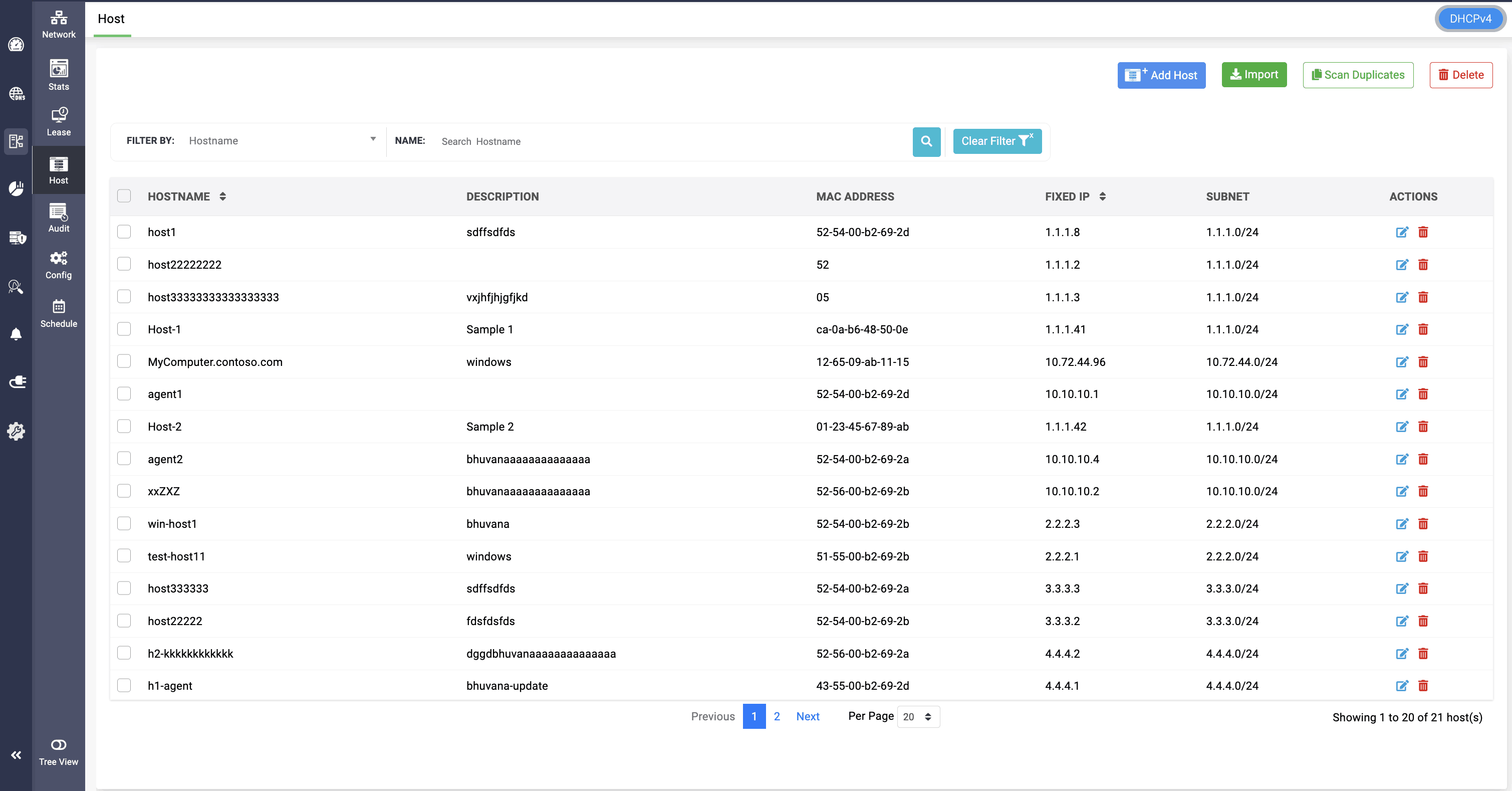Go to page 2
This screenshot has width=1512, height=791.
pyautogui.click(x=777, y=716)
